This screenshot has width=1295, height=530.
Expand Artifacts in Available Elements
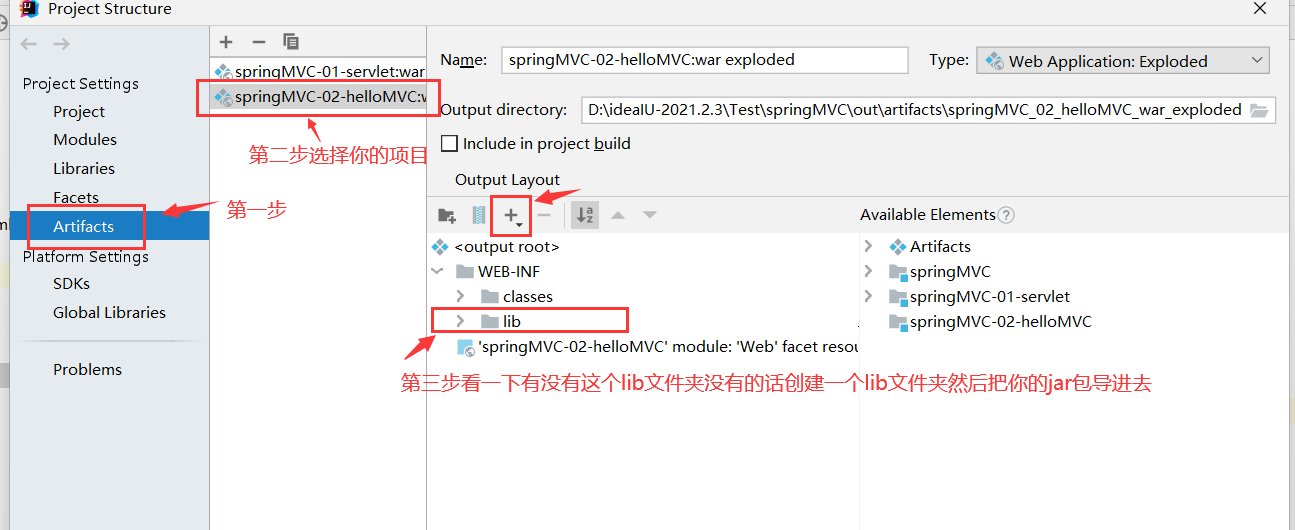pos(868,247)
